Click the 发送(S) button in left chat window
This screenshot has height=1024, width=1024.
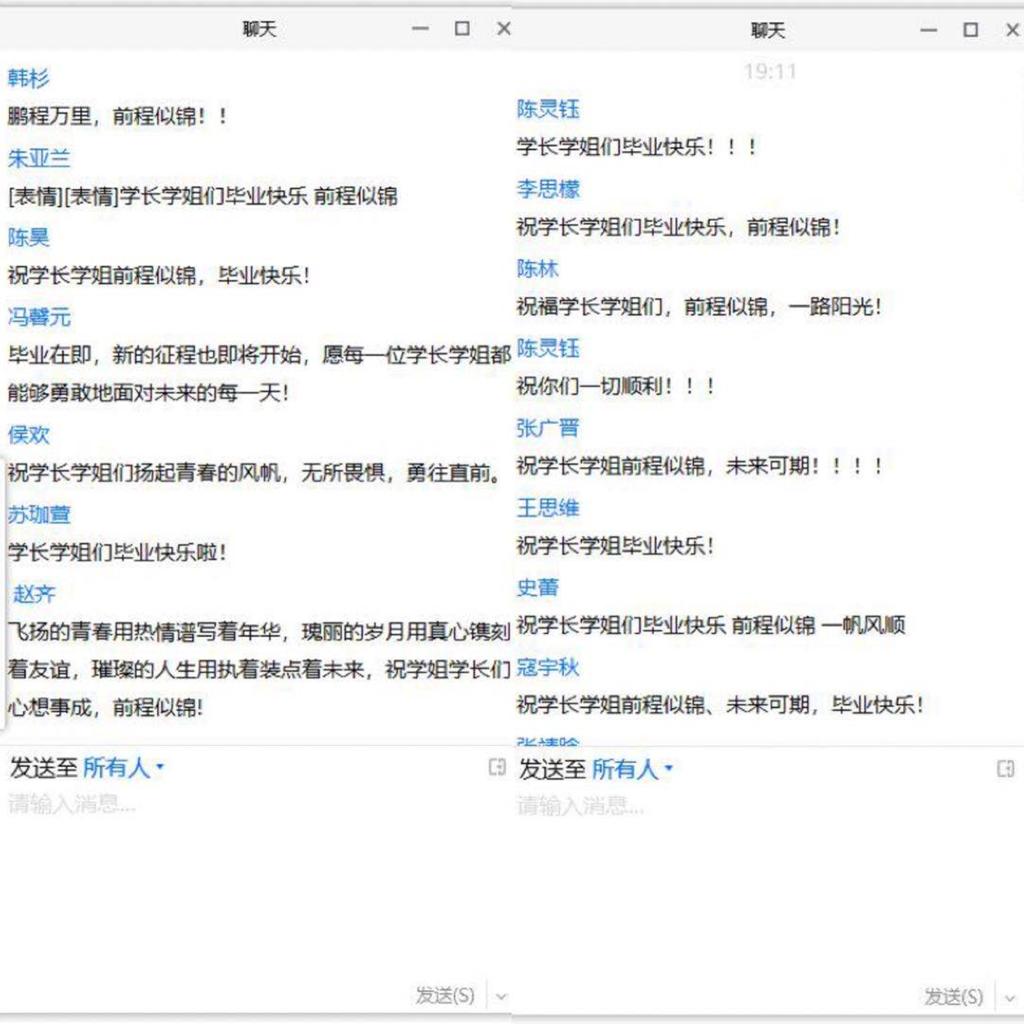[445, 995]
